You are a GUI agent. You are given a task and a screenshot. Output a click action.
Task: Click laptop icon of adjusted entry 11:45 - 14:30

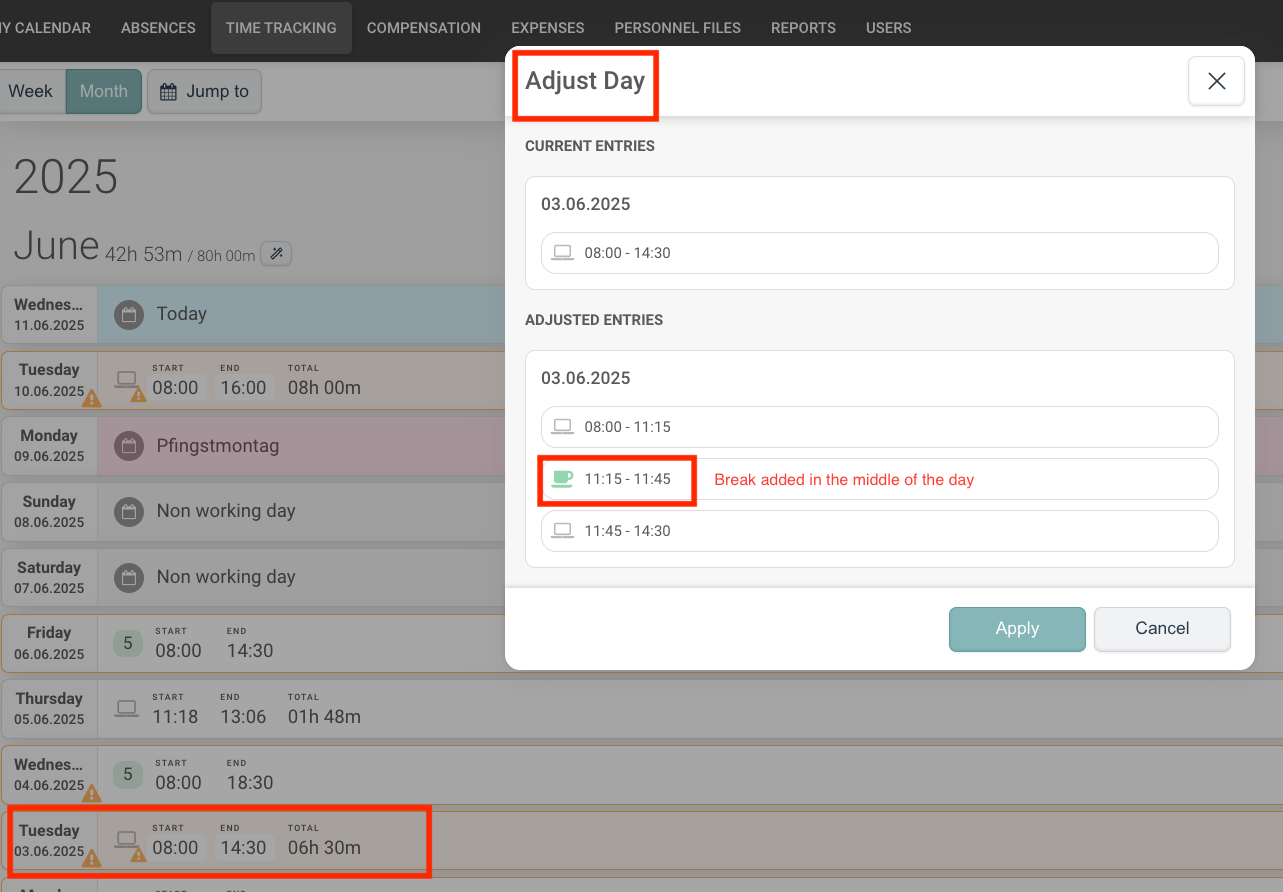563,531
